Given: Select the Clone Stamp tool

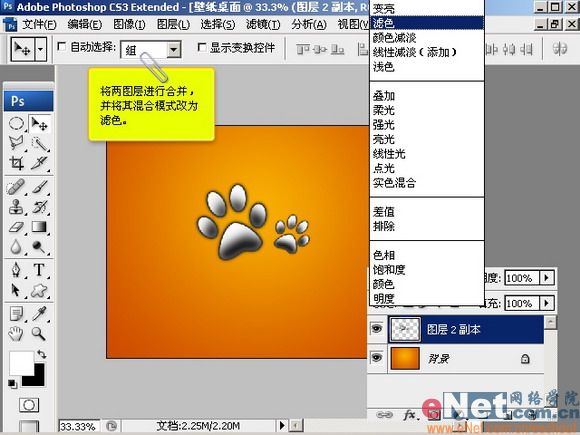Looking at the screenshot, I should [16, 207].
